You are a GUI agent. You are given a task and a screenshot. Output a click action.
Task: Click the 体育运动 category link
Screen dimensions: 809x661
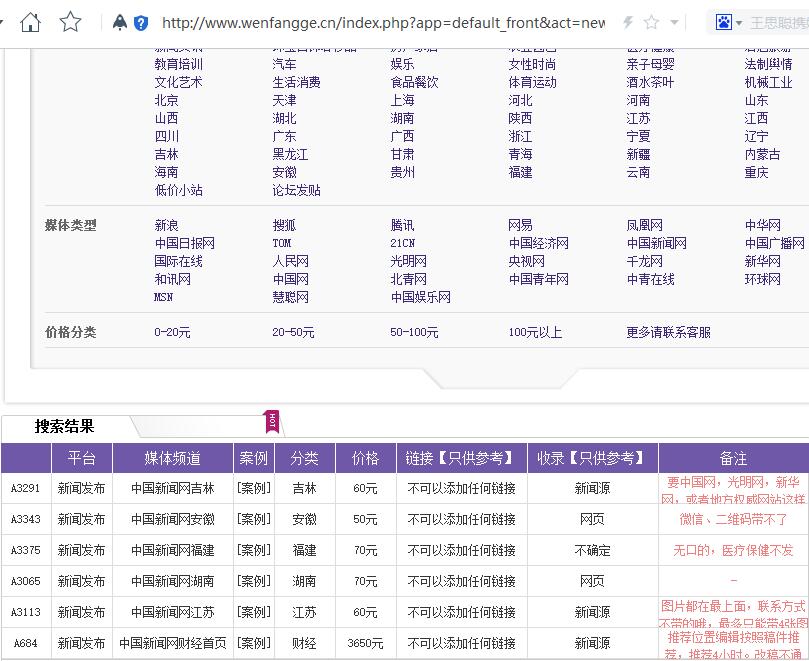532,82
